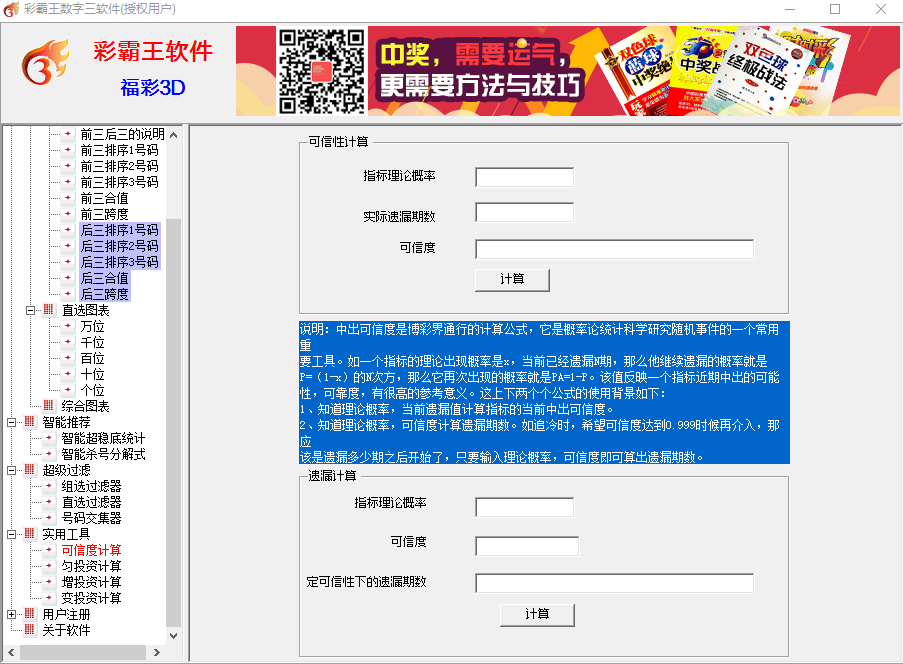Click 计算 button under 可信性计算

coord(512,280)
